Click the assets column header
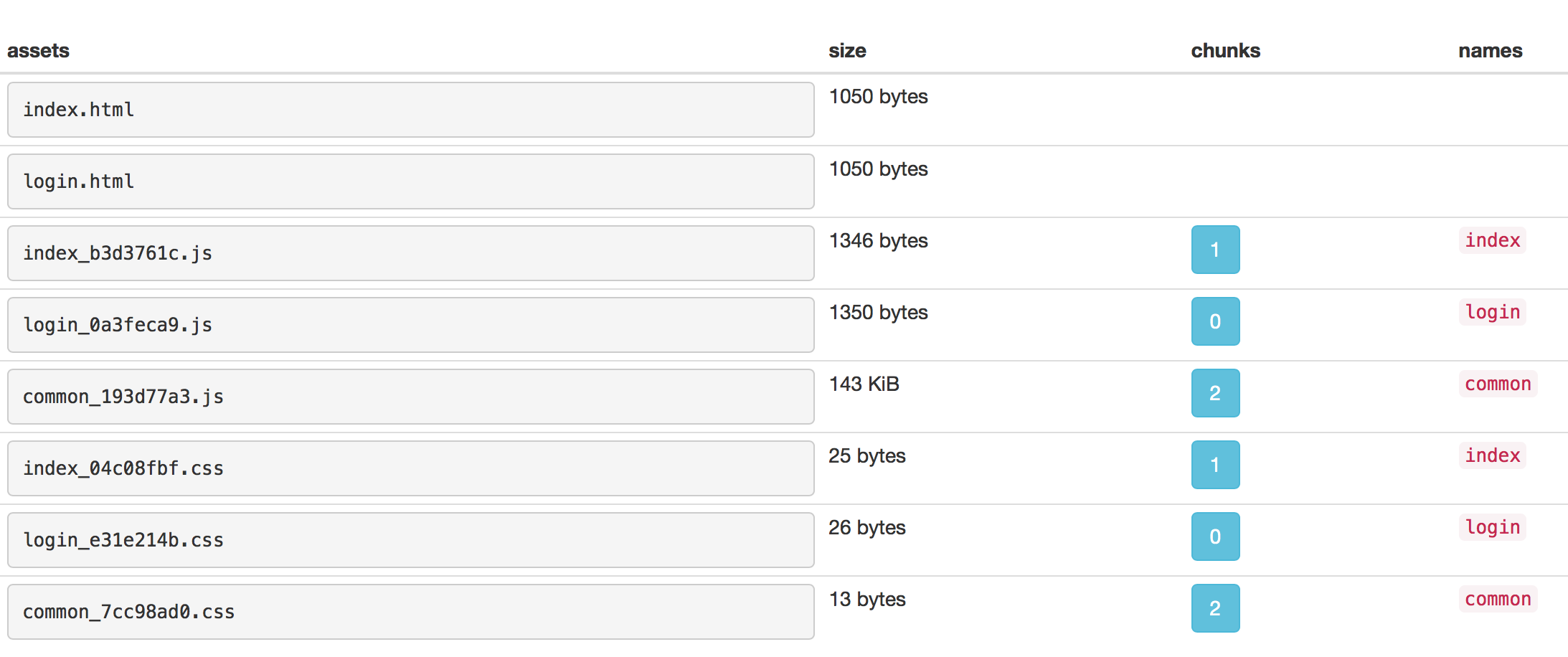The image size is (1568, 657). 38,51
